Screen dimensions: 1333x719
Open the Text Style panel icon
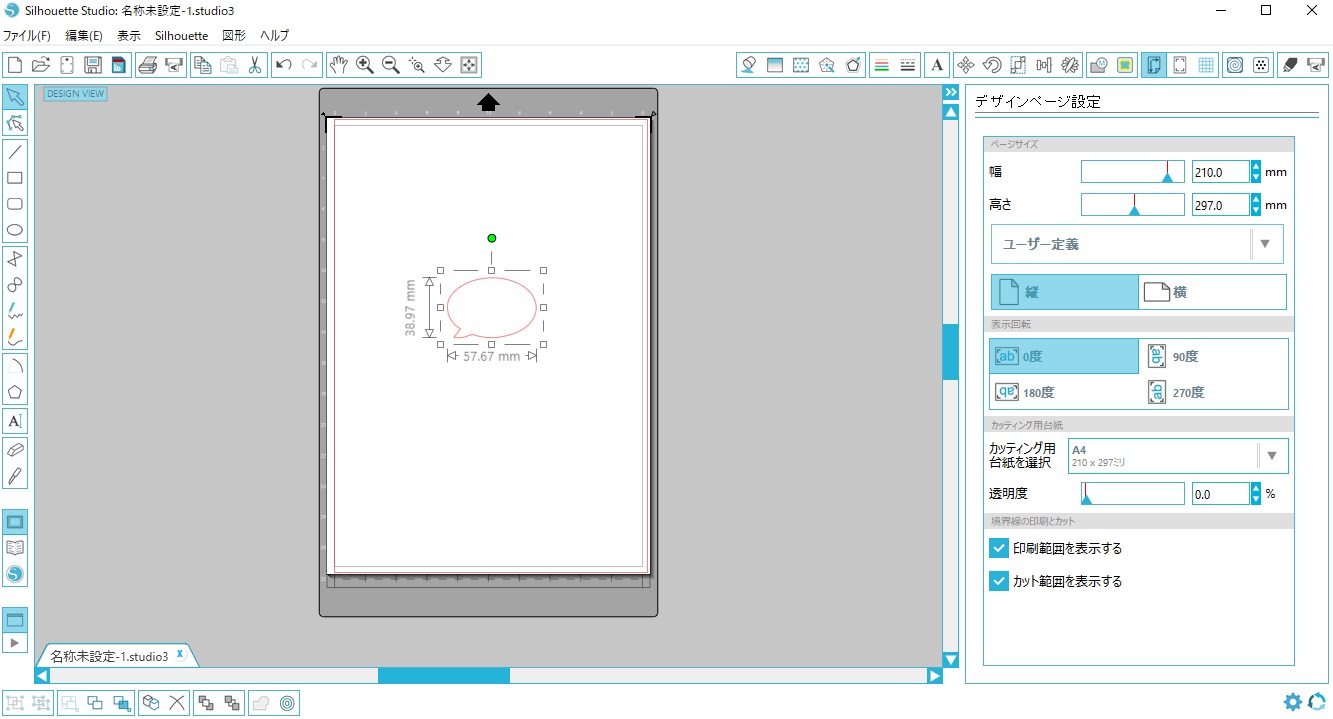click(937, 65)
